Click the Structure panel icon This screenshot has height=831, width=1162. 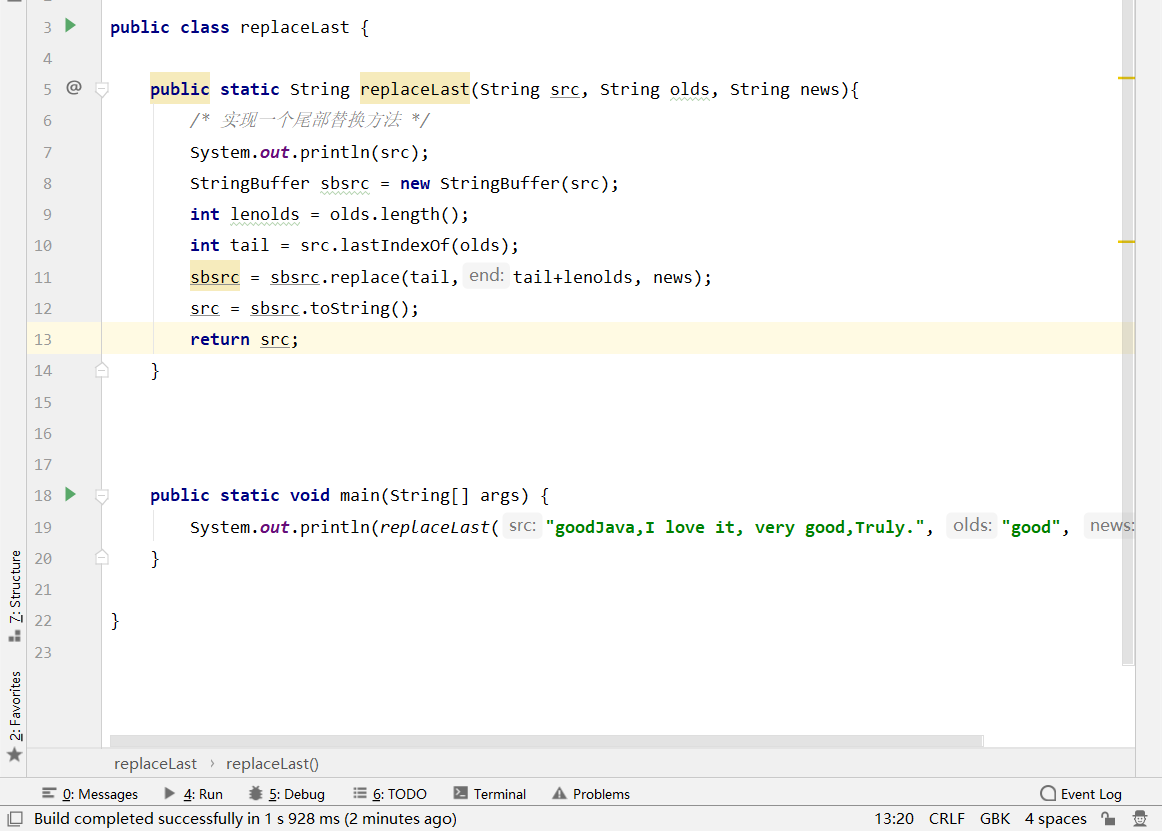(x=15, y=636)
